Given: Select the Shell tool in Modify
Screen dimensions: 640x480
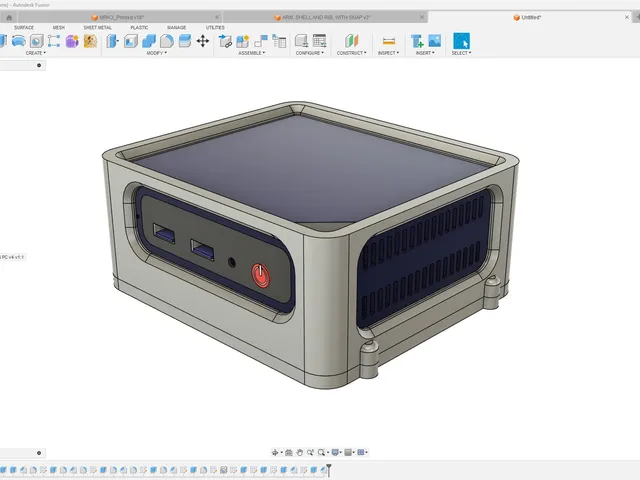Looking at the screenshot, I should click(131, 41).
